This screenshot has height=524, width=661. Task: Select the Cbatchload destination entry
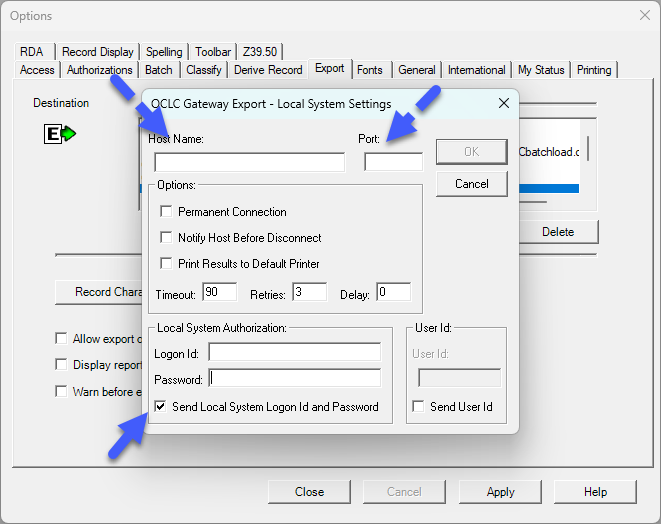point(549,152)
